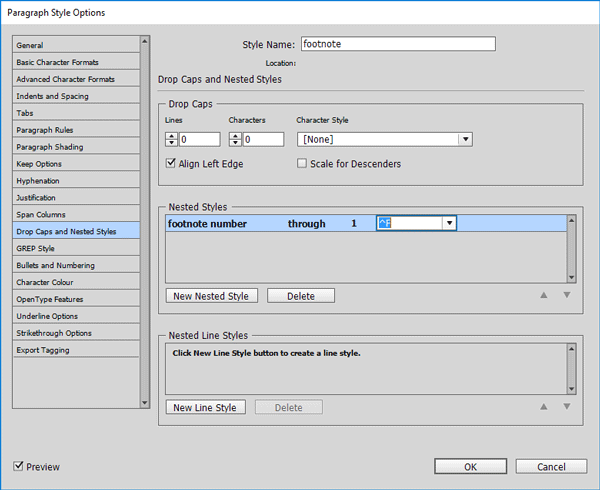Expand the nested style delimiter dropdown
This screenshot has width=600, height=490.
point(449,224)
